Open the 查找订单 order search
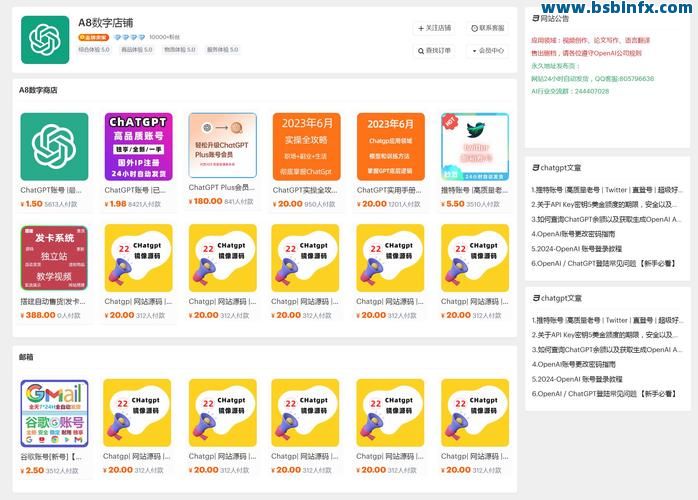The image size is (698, 500). pos(435,51)
